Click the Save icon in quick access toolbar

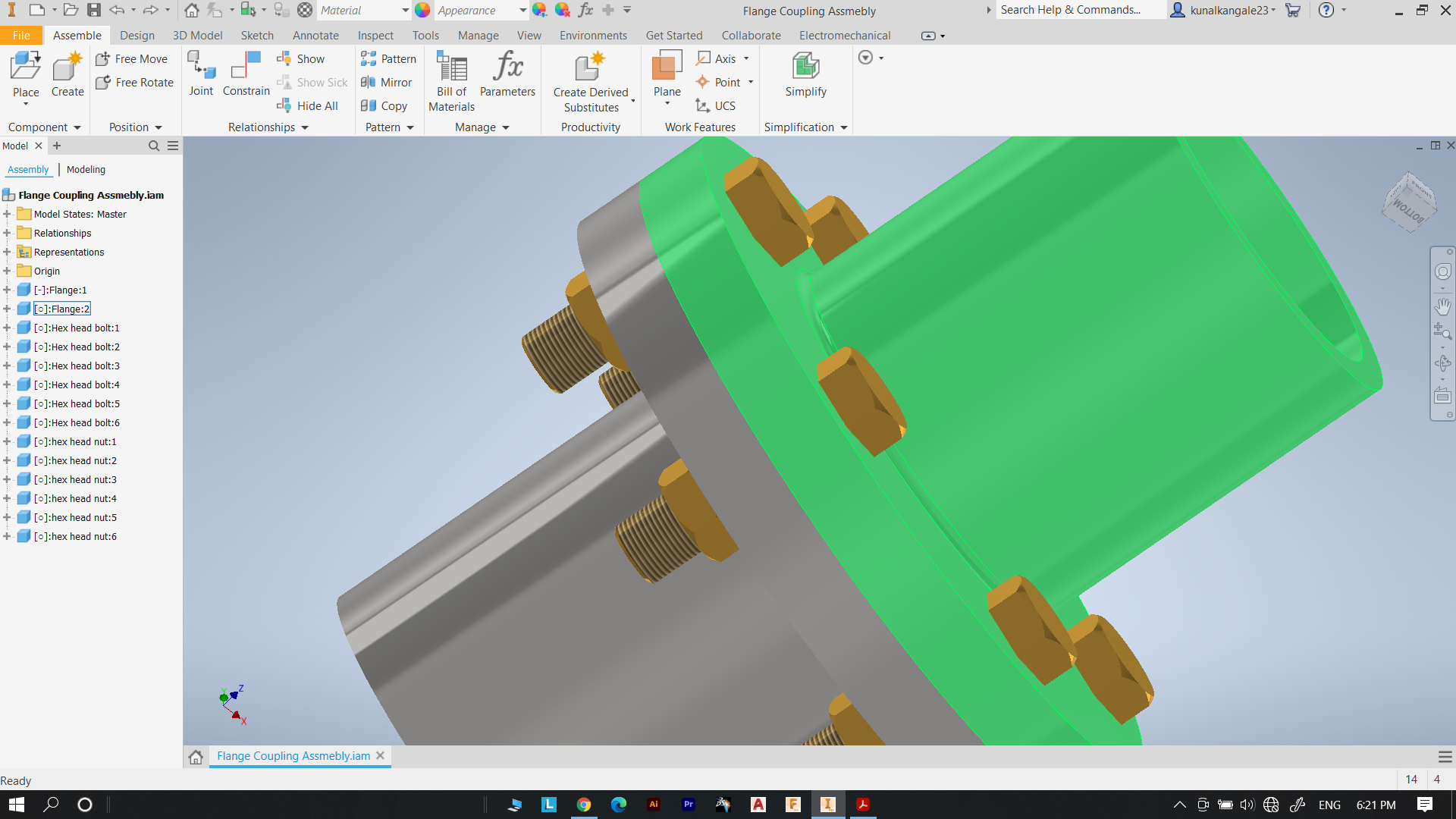click(x=94, y=10)
